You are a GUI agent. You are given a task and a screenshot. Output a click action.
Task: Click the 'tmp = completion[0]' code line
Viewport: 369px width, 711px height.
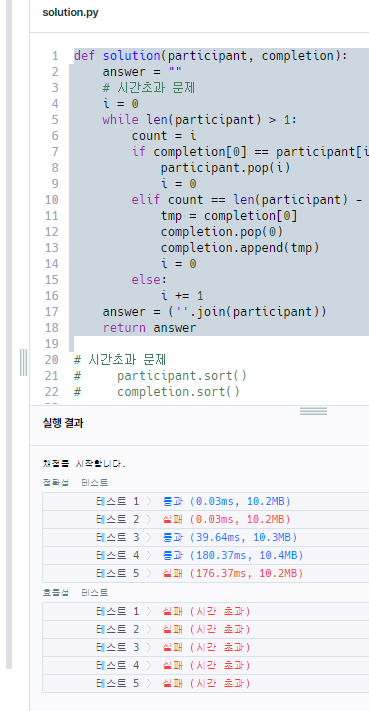pos(229,215)
